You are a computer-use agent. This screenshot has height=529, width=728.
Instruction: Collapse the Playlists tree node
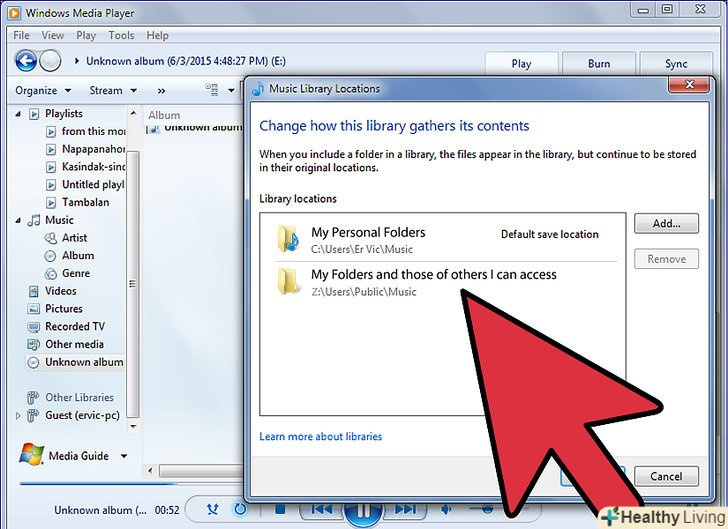point(18,114)
